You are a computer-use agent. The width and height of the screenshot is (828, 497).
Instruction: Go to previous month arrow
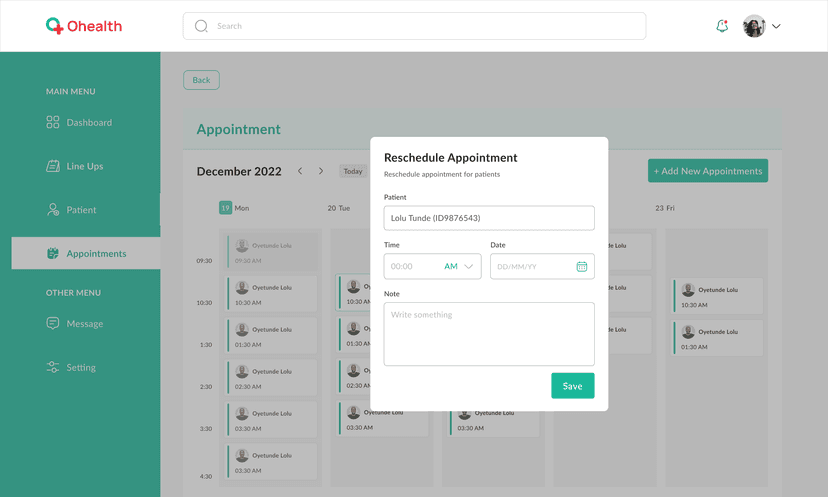click(x=300, y=171)
